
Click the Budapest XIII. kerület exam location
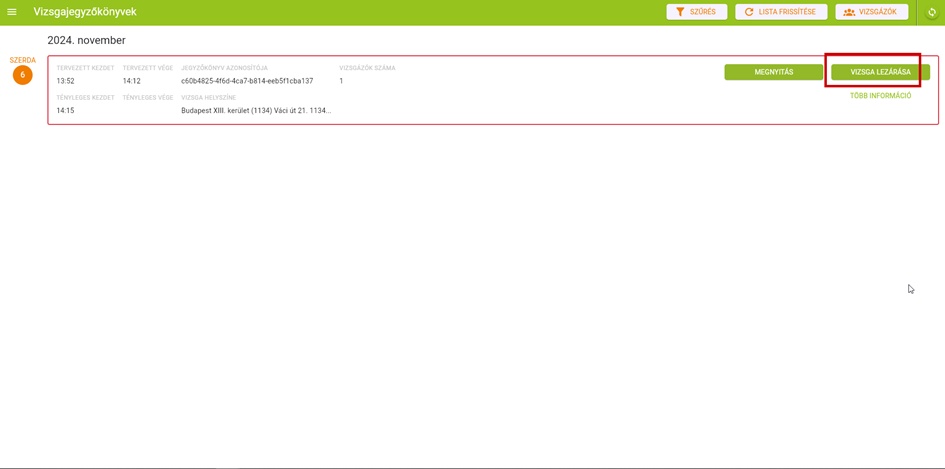[x=256, y=111]
